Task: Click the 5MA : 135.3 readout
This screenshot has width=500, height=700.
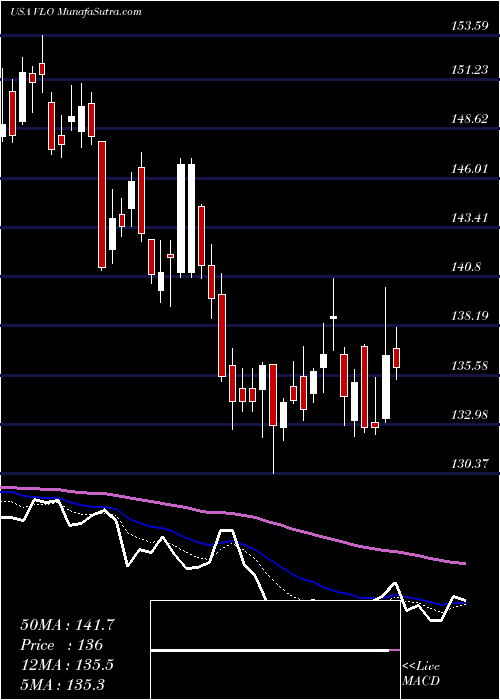Action: [62, 684]
